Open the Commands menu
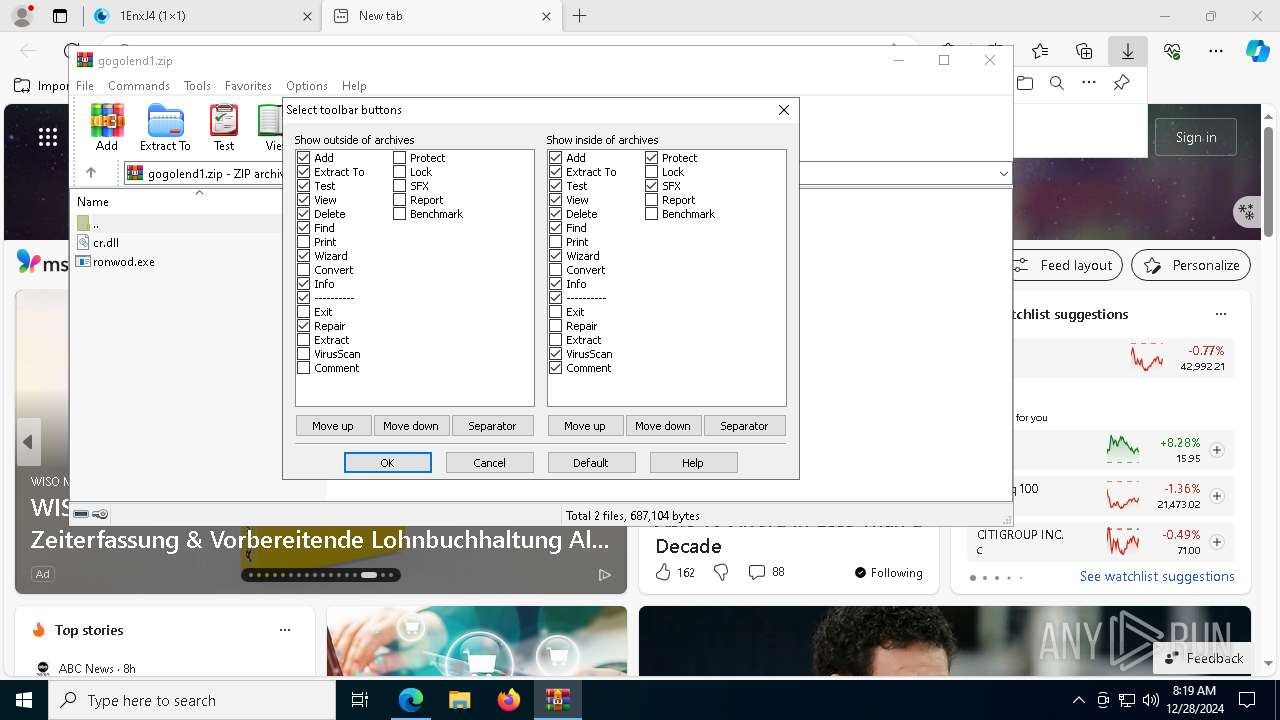The width and height of the screenshot is (1280, 720). (x=139, y=86)
